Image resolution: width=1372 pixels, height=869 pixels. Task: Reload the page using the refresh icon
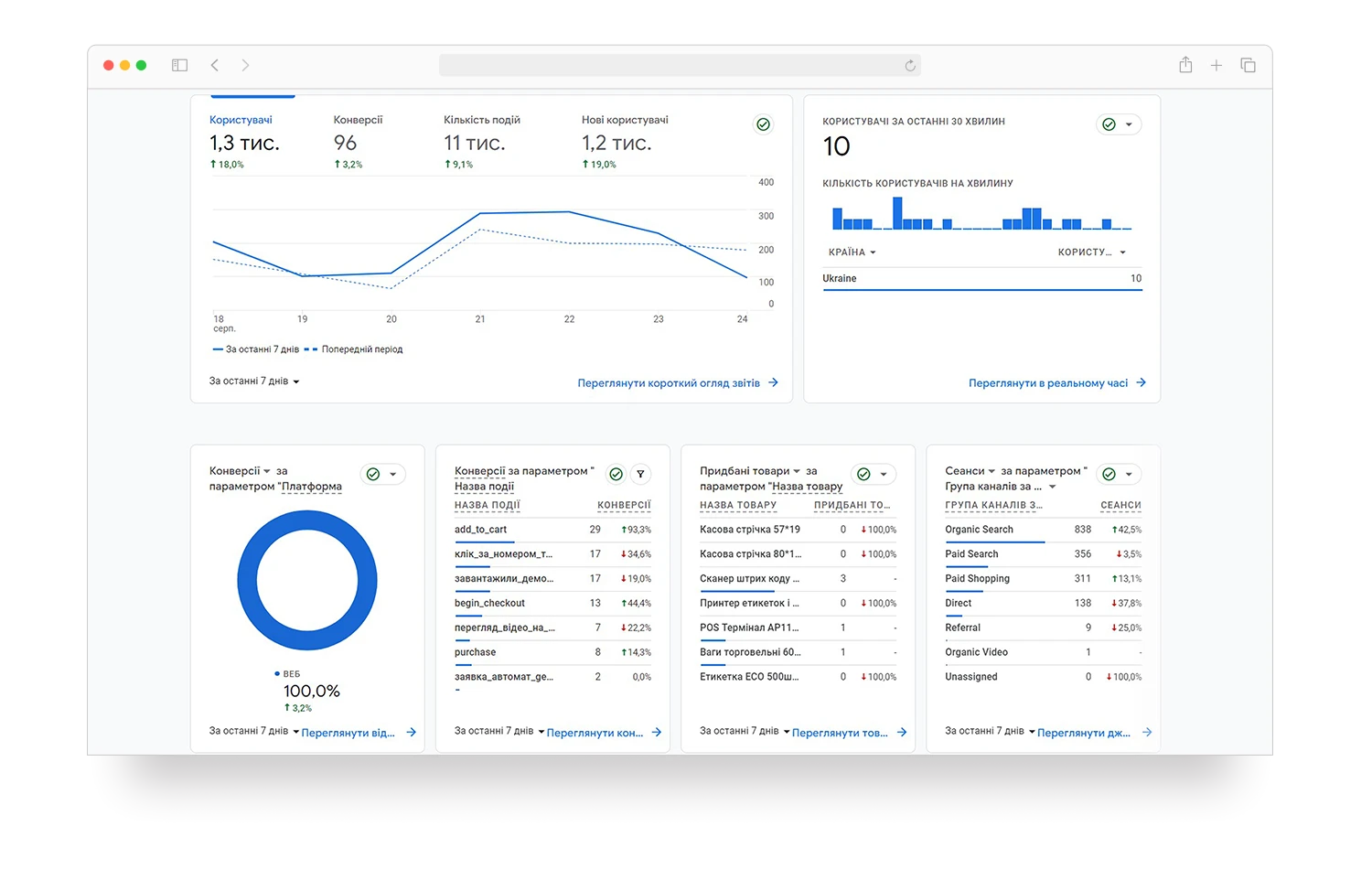(x=909, y=66)
